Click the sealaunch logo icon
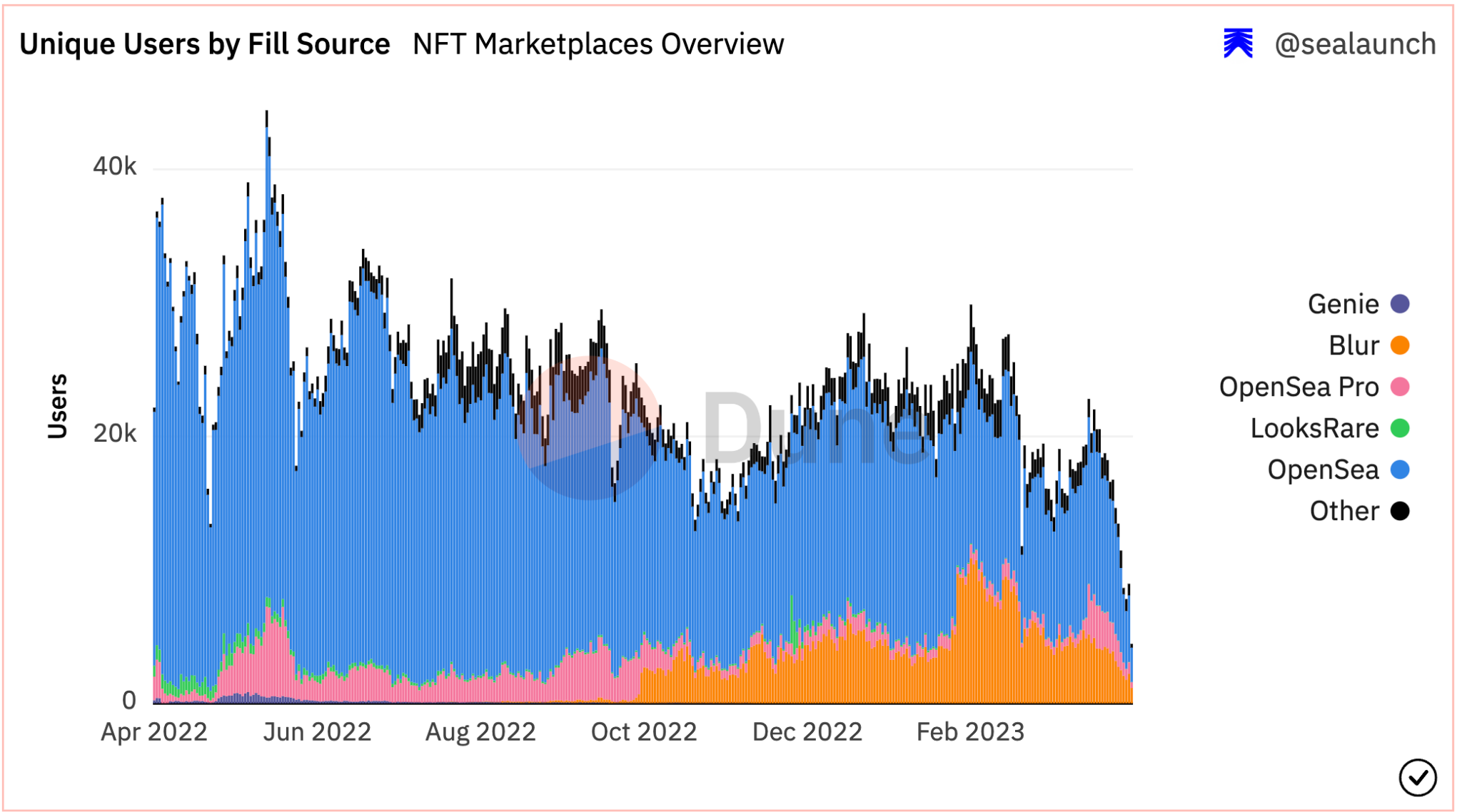Viewport: 1462px width, 812px height. click(1238, 44)
